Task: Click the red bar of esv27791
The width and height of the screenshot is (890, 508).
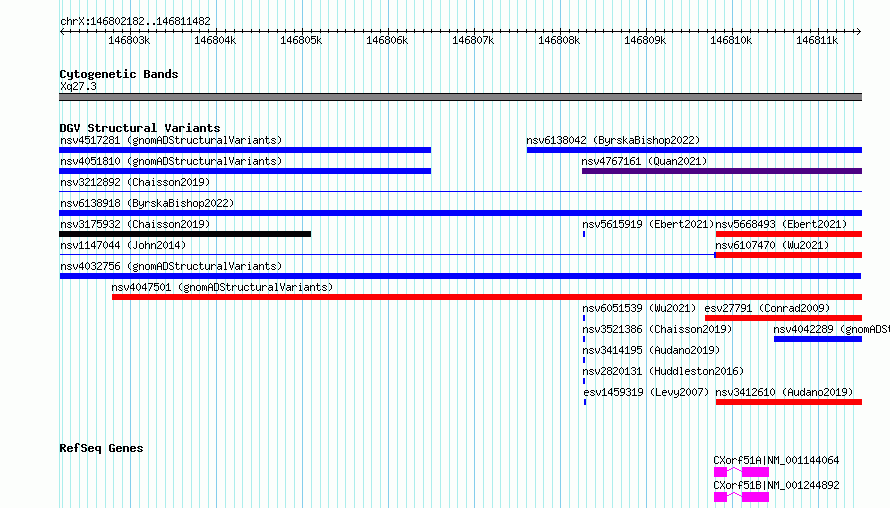Action: point(783,318)
